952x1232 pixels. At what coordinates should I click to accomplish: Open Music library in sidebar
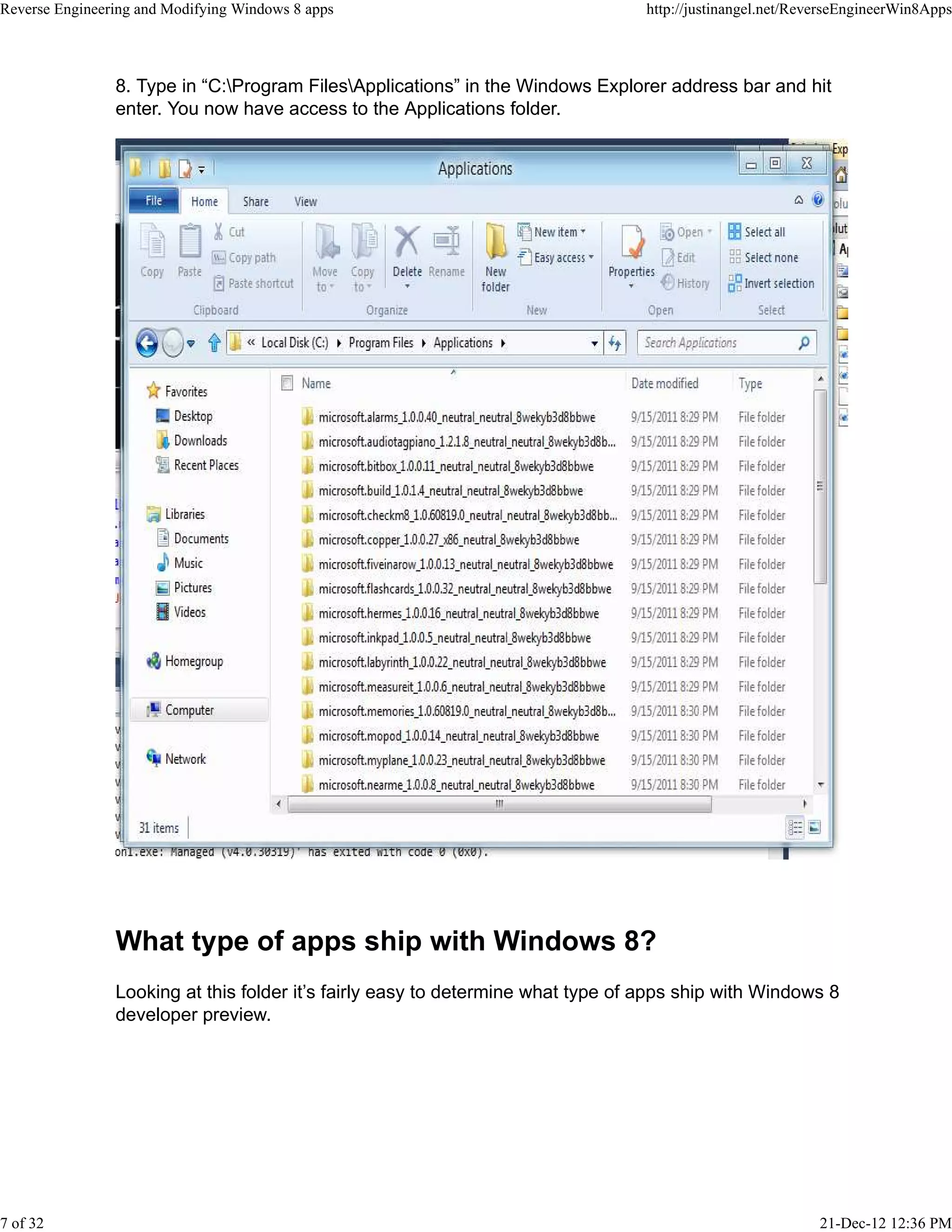click(x=179, y=563)
